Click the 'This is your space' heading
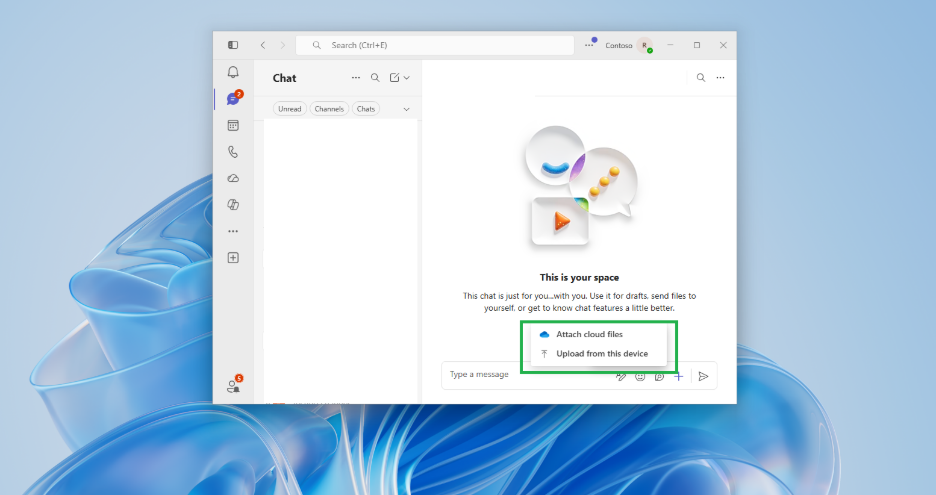The height and width of the screenshot is (495, 936). (579, 277)
